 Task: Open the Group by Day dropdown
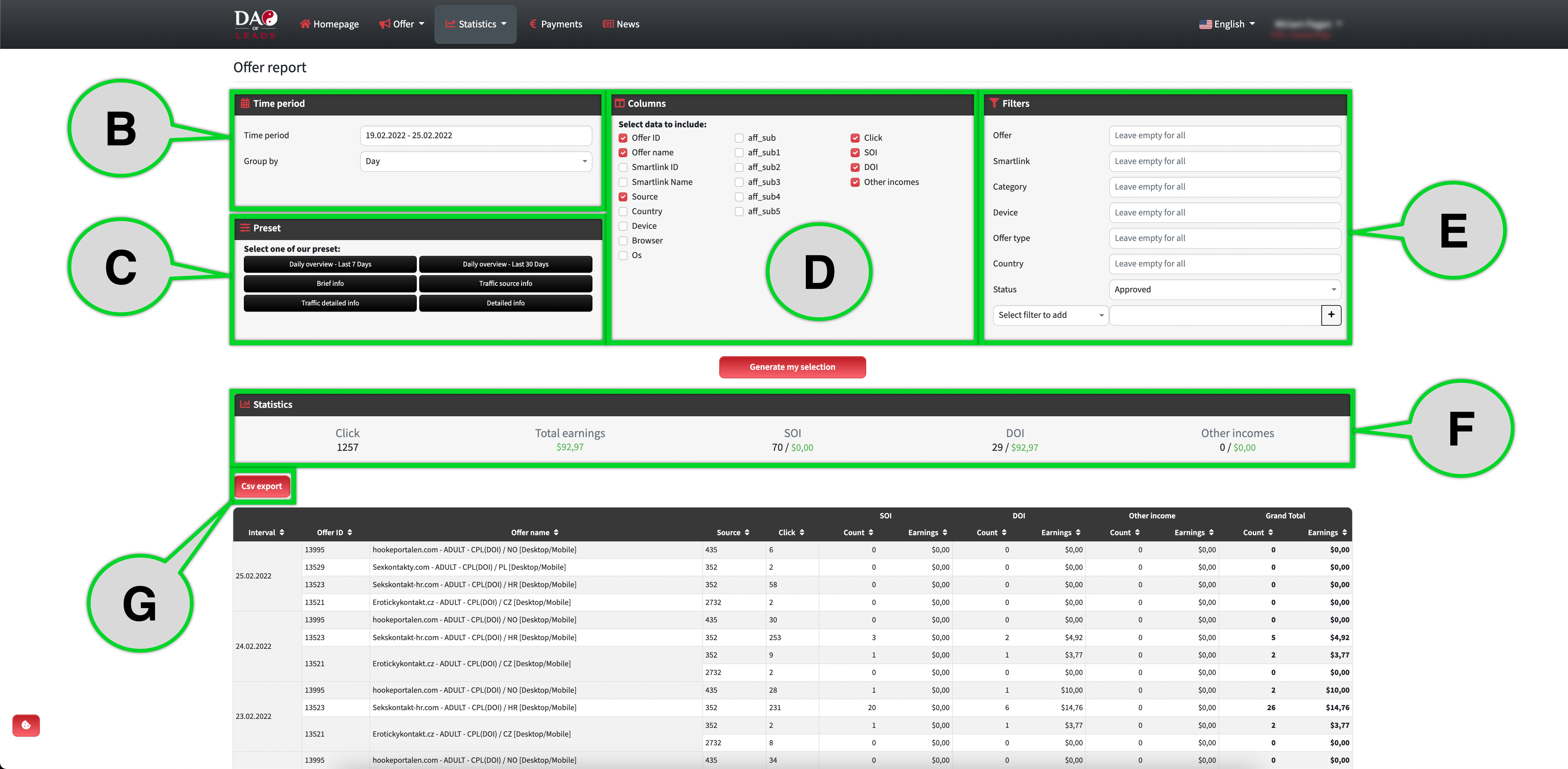pyautogui.click(x=475, y=161)
